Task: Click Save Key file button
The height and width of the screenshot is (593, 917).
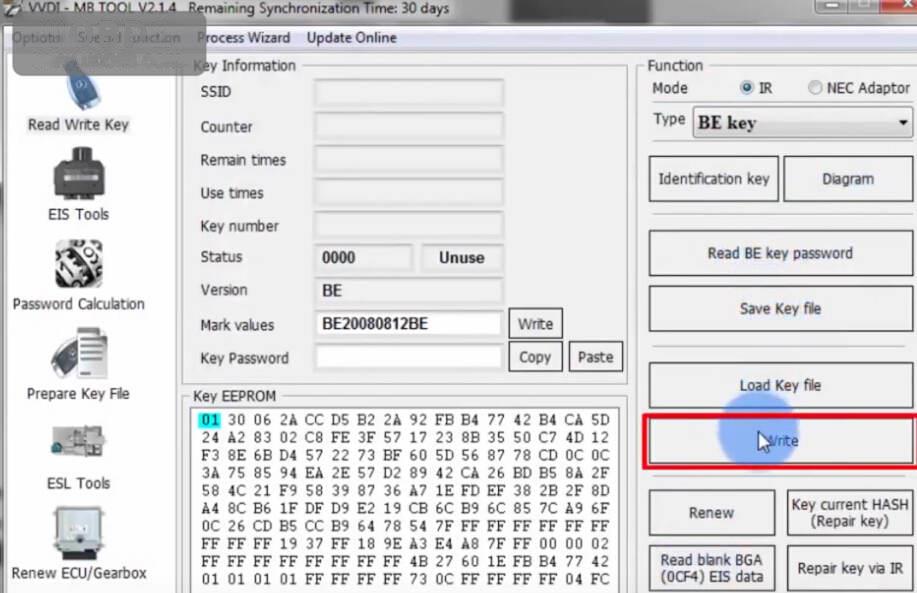Action: click(781, 308)
